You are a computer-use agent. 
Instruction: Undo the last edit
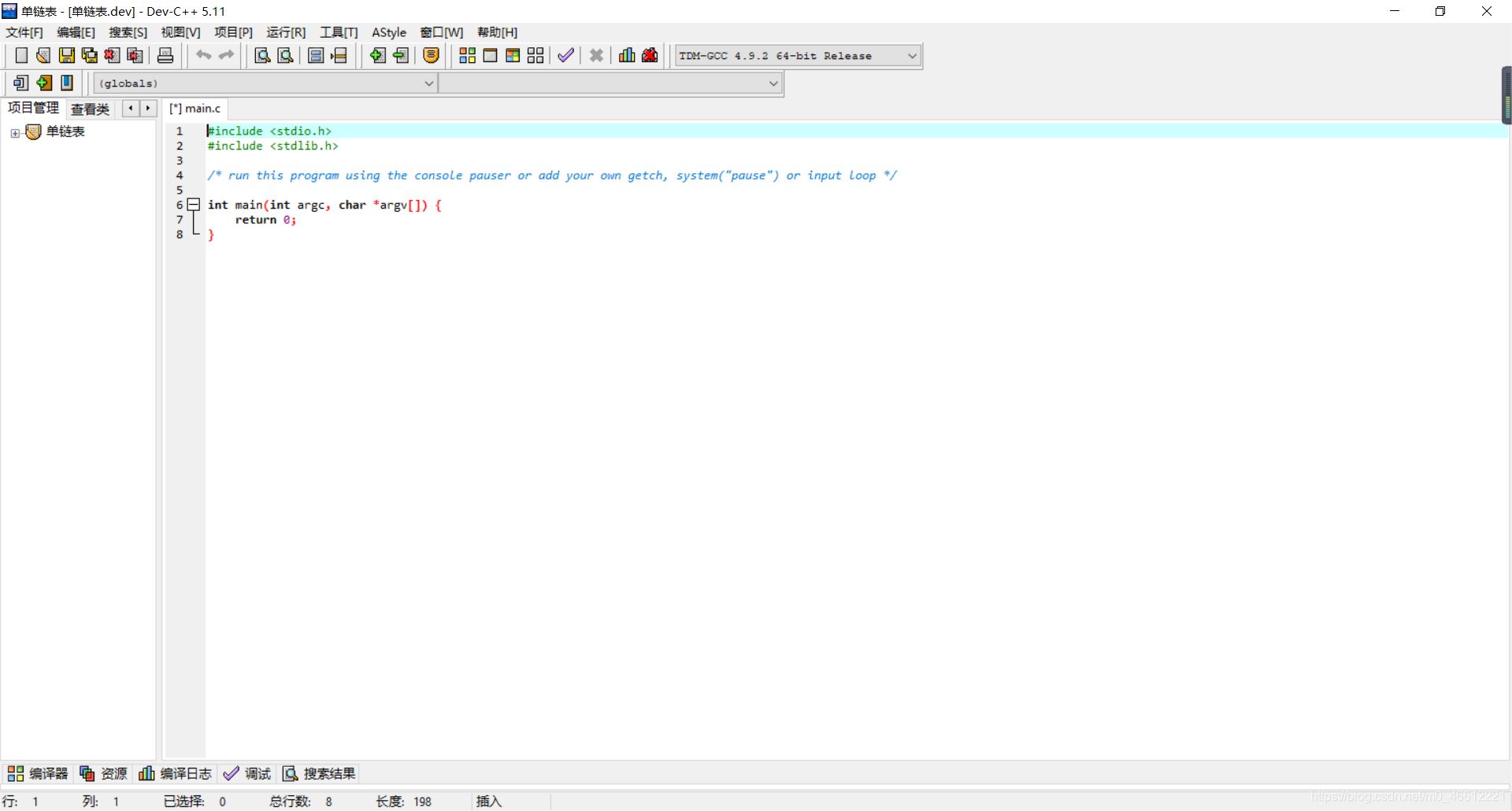204,55
